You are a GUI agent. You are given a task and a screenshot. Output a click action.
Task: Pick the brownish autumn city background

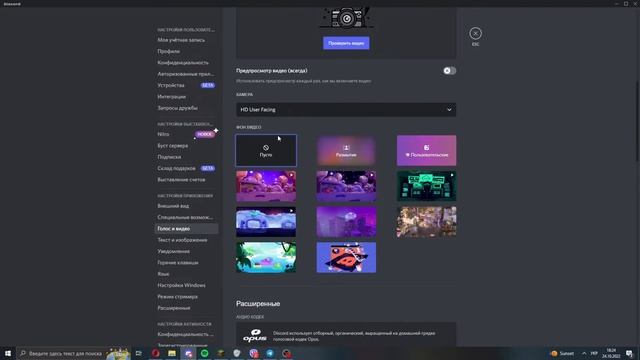pyautogui.click(x=427, y=222)
